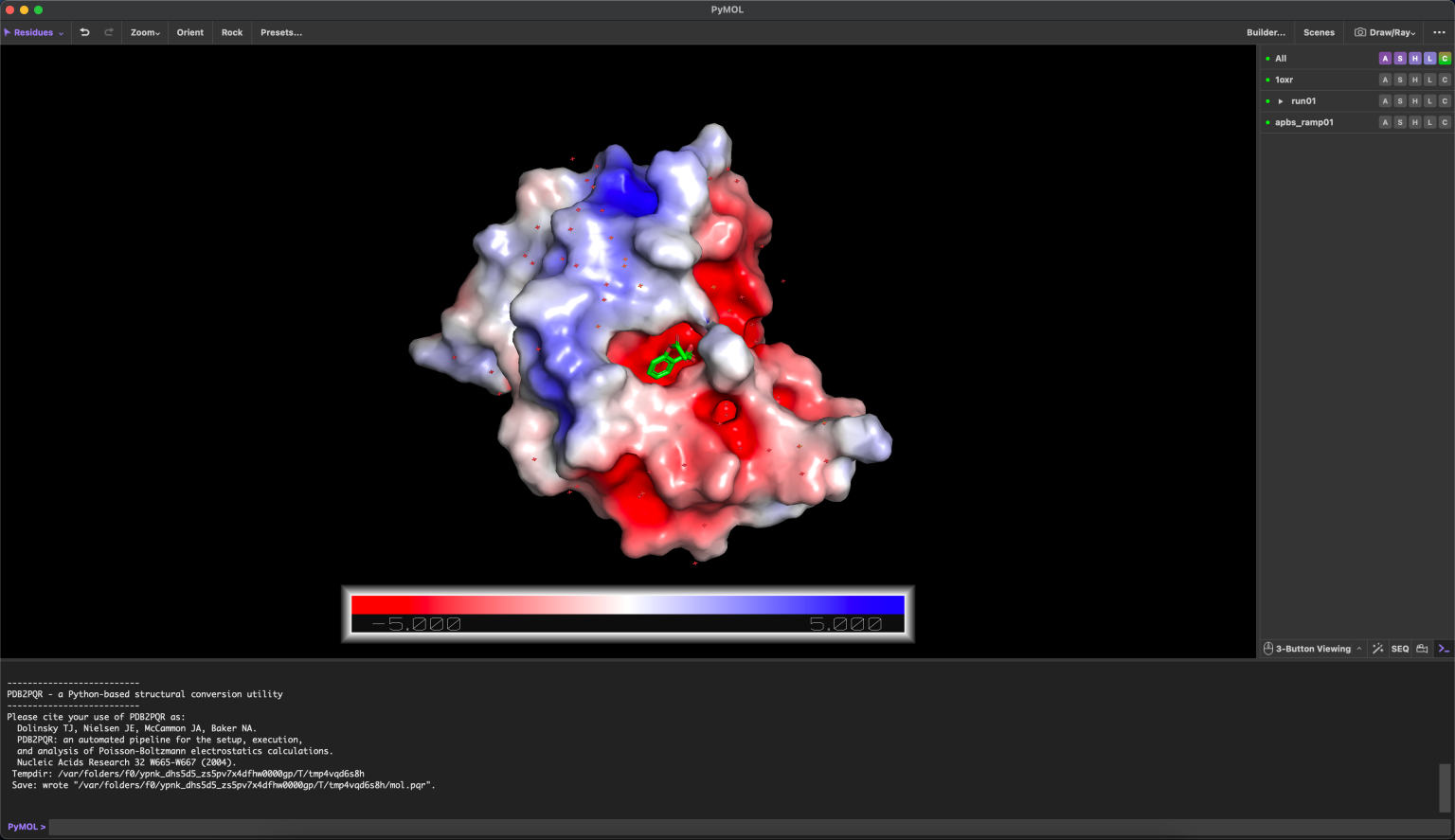Click the S show button for run01

(1400, 101)
